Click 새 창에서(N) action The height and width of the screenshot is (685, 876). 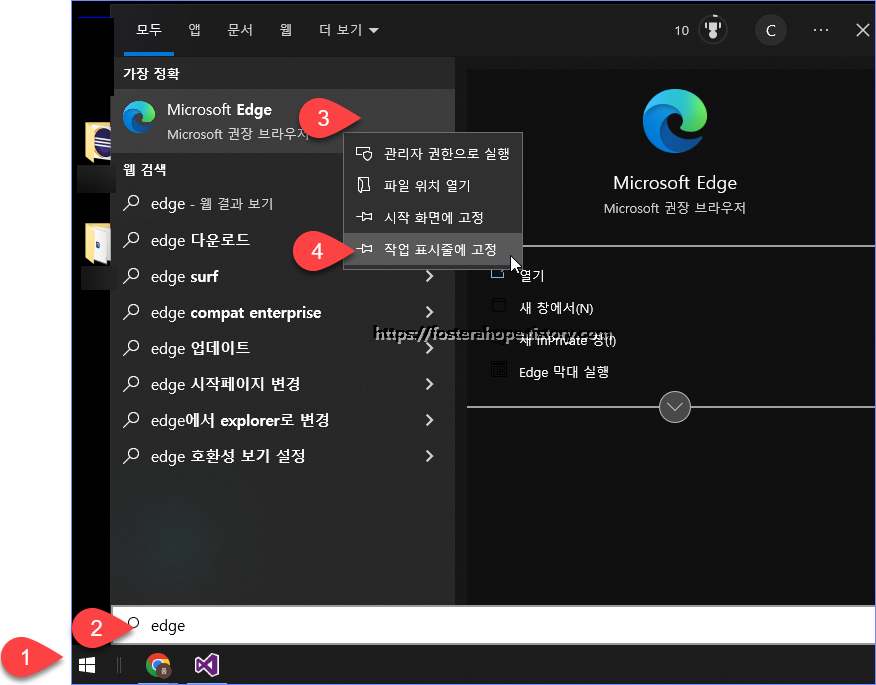[556, 308]
